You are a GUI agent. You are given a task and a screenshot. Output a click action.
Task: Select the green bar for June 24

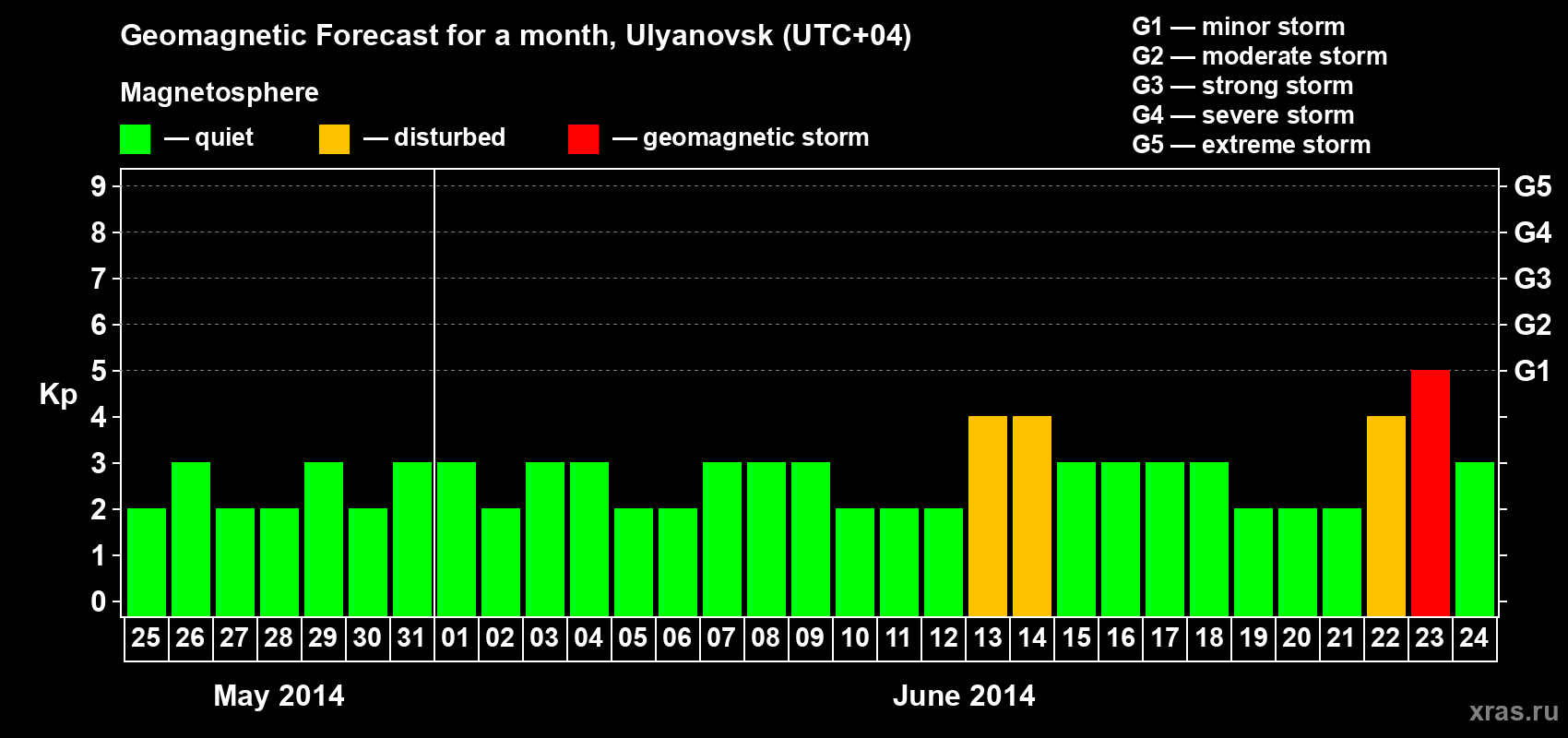click(1475, 539)
